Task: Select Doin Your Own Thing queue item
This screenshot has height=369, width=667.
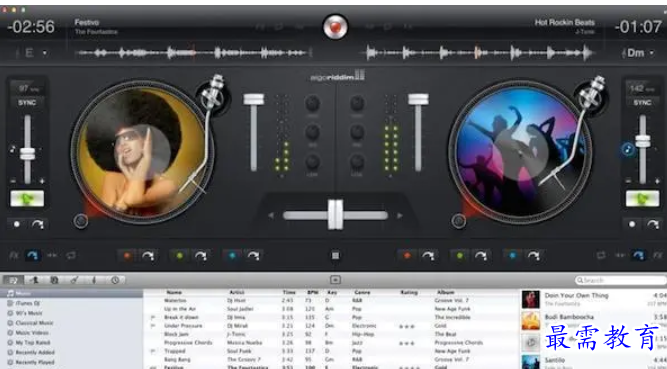Action: [594, 299]
